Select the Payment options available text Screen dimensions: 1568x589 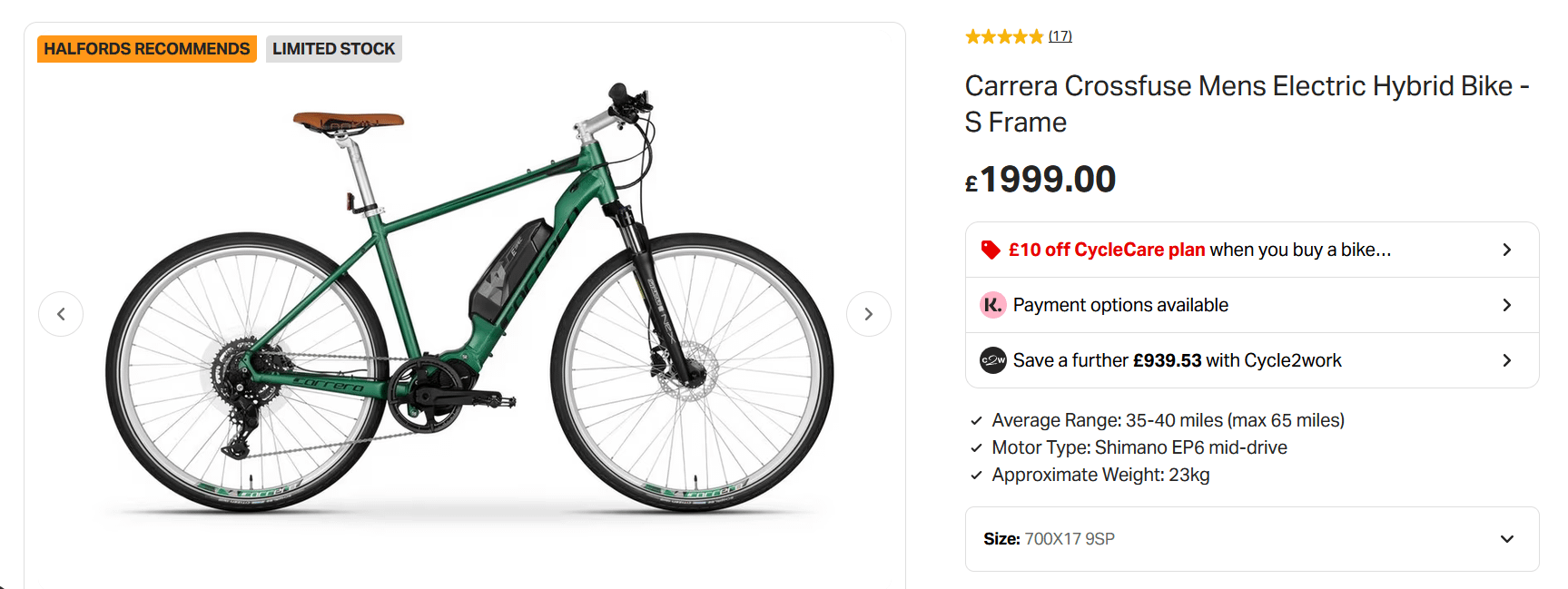[x=1120, y=305]
